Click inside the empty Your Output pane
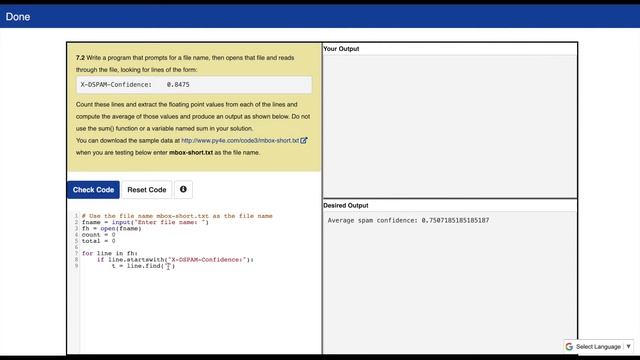The image size is (640, 360). tap(450, 127)
